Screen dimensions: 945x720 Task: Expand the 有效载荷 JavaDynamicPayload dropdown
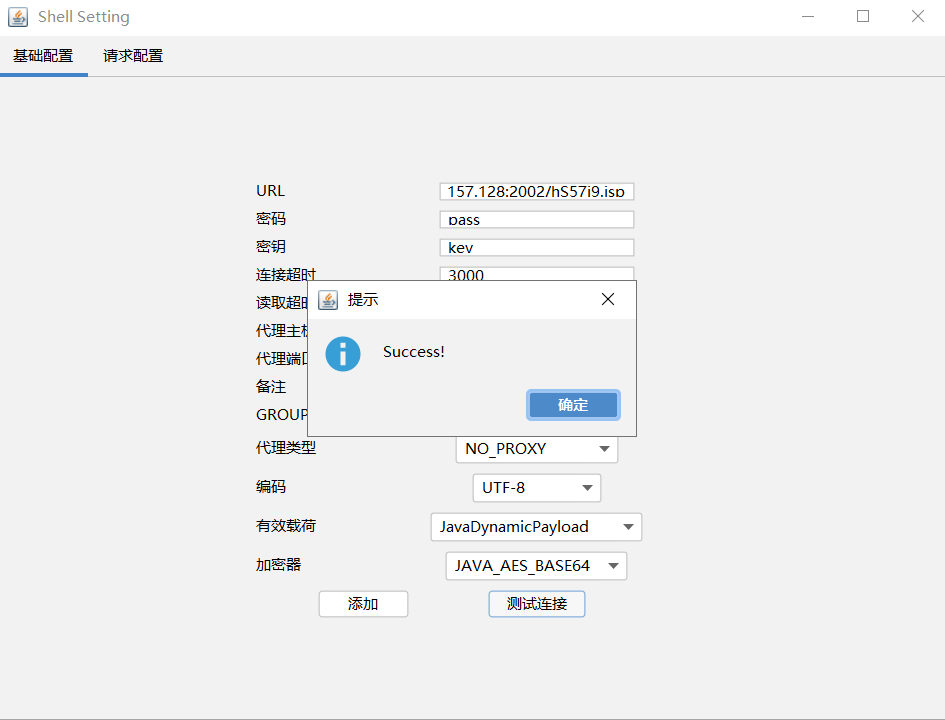coord(536,527)
